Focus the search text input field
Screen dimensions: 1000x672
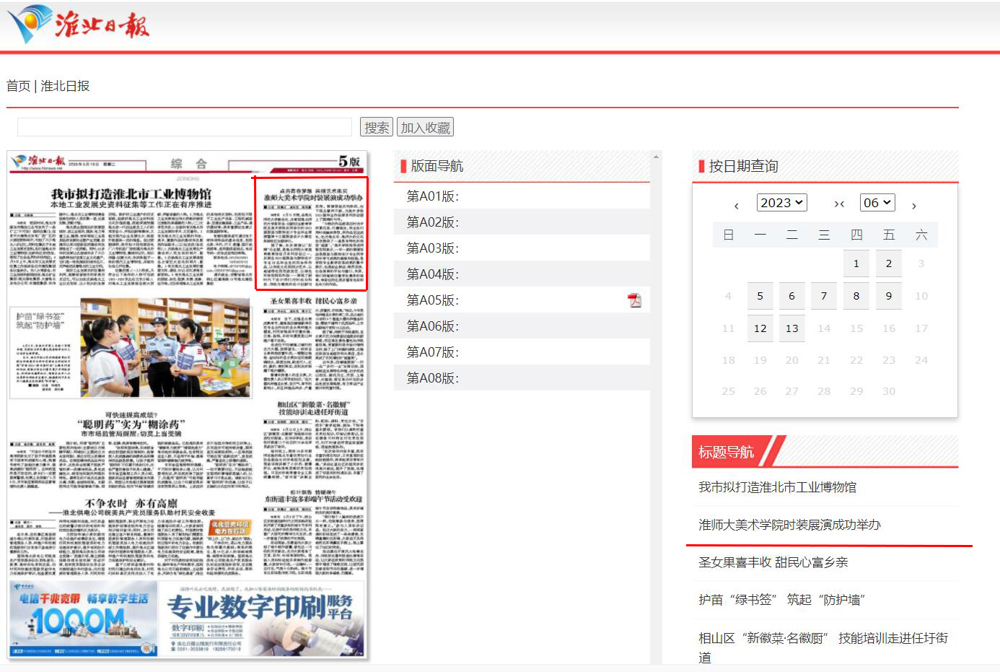tap(185, 127)
